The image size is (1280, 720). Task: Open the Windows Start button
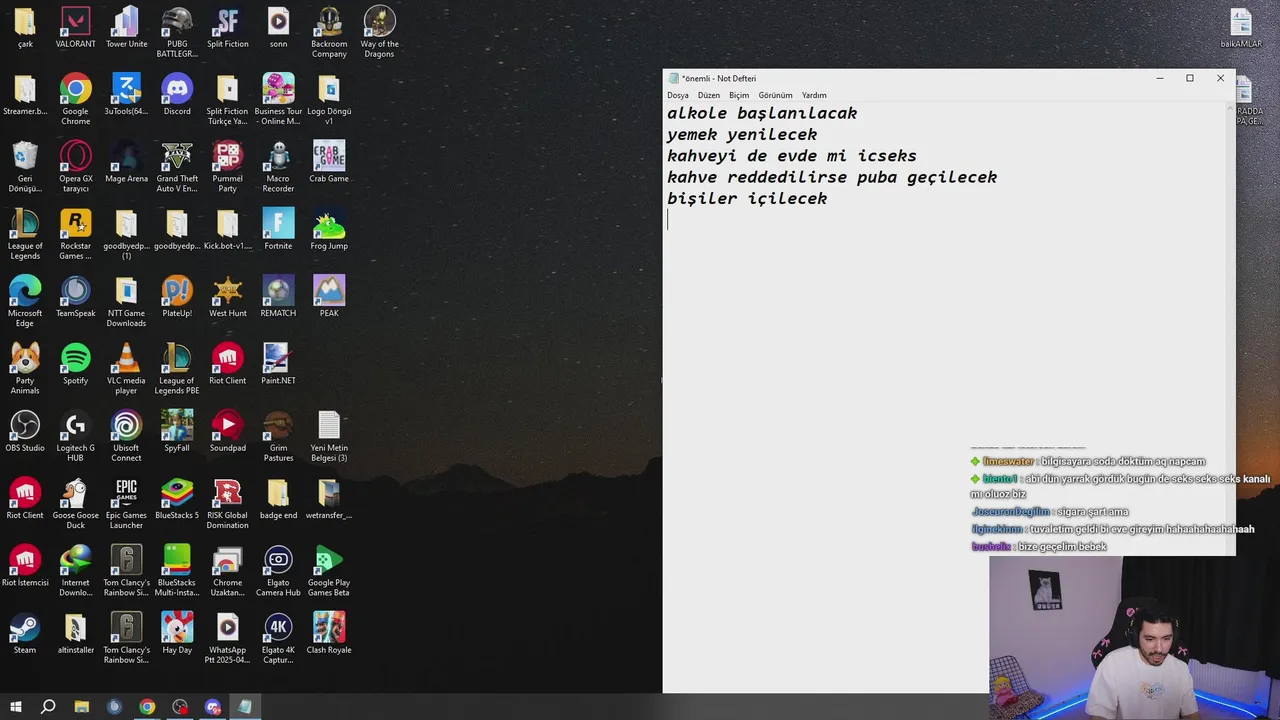(x=15, y=707)
